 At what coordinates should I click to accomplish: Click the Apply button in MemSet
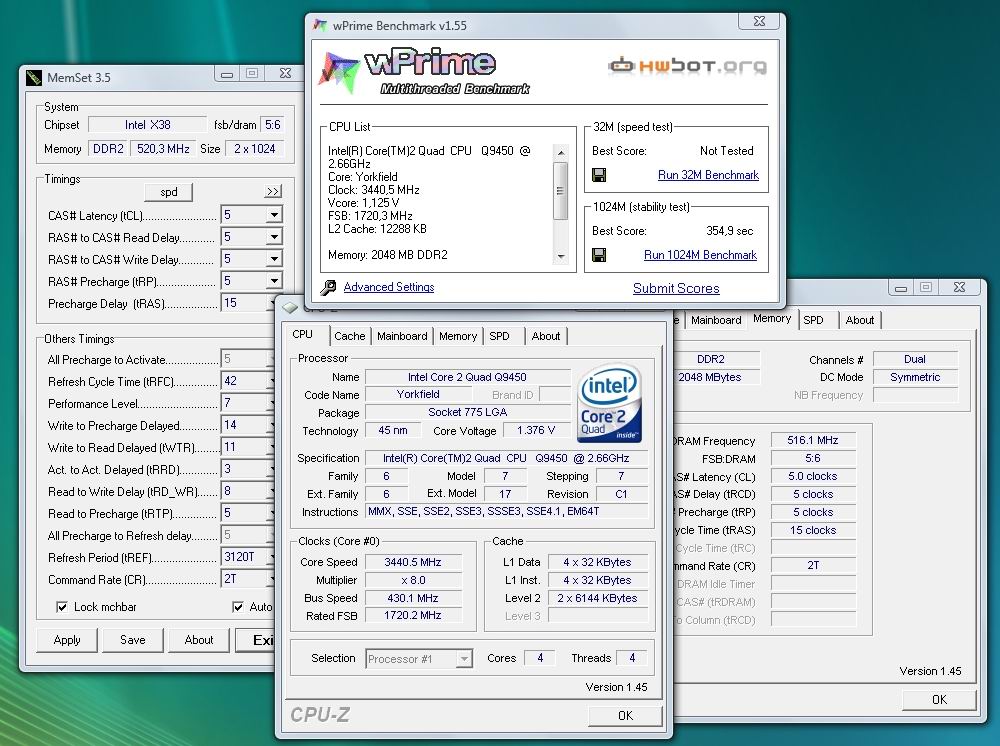tap(67, 640)
